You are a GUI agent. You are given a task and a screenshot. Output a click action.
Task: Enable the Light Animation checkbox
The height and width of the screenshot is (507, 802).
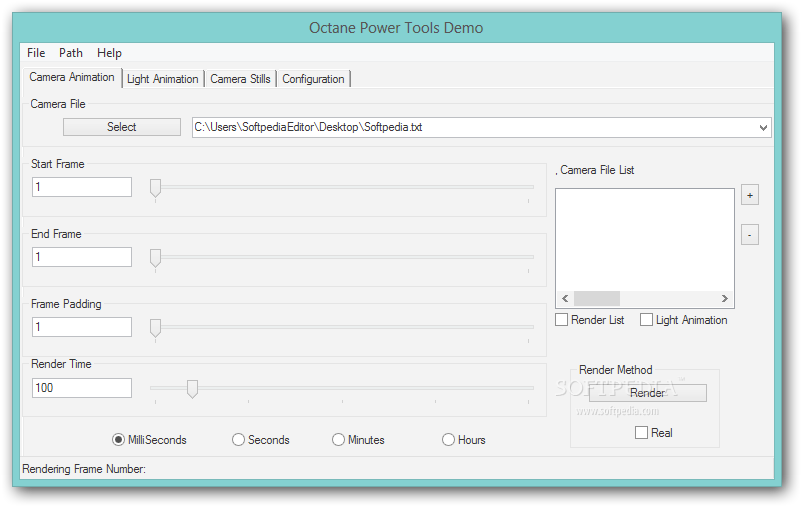(647, 320)
